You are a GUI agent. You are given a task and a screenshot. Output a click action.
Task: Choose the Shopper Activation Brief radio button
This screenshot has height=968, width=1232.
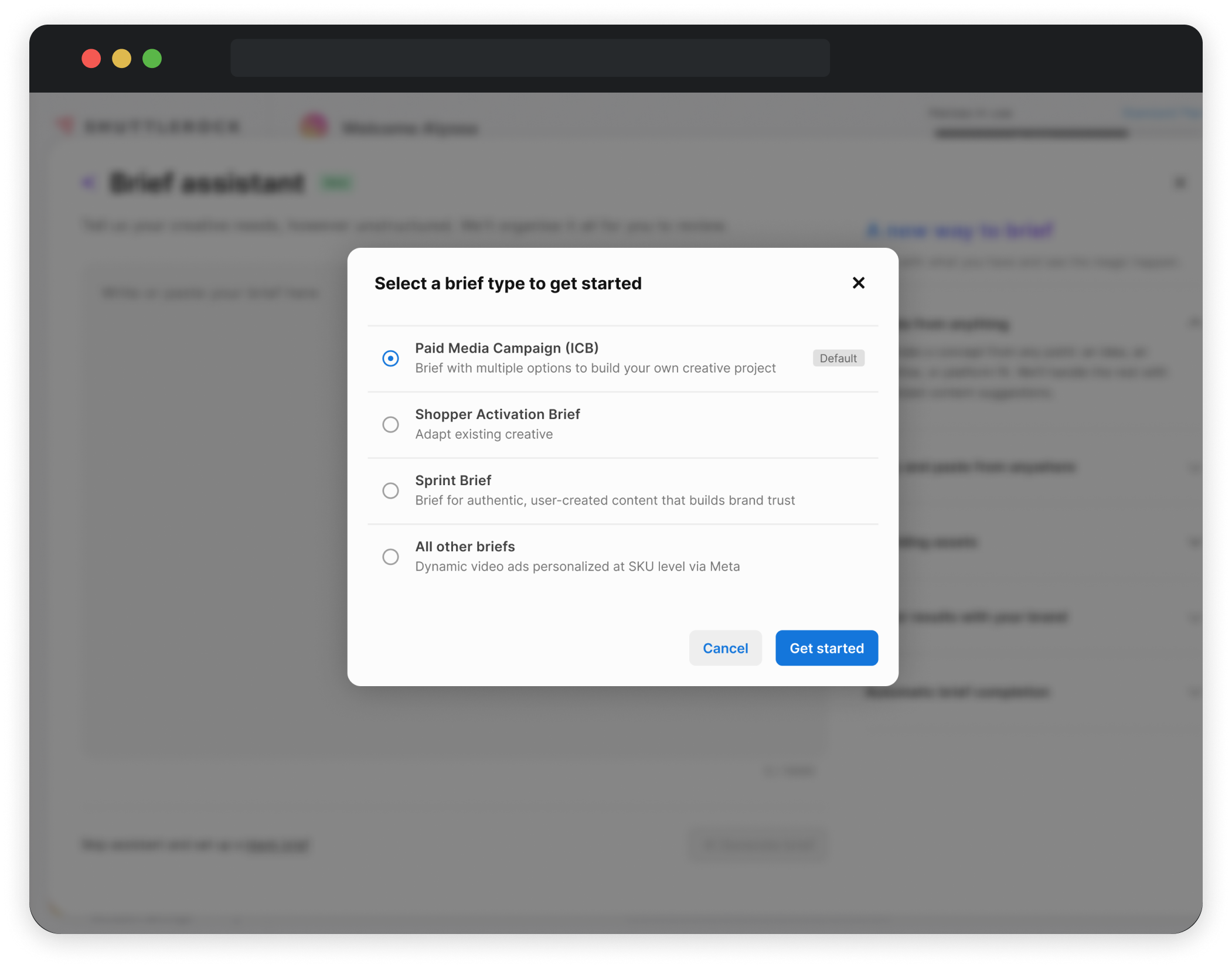pos(390,424)
